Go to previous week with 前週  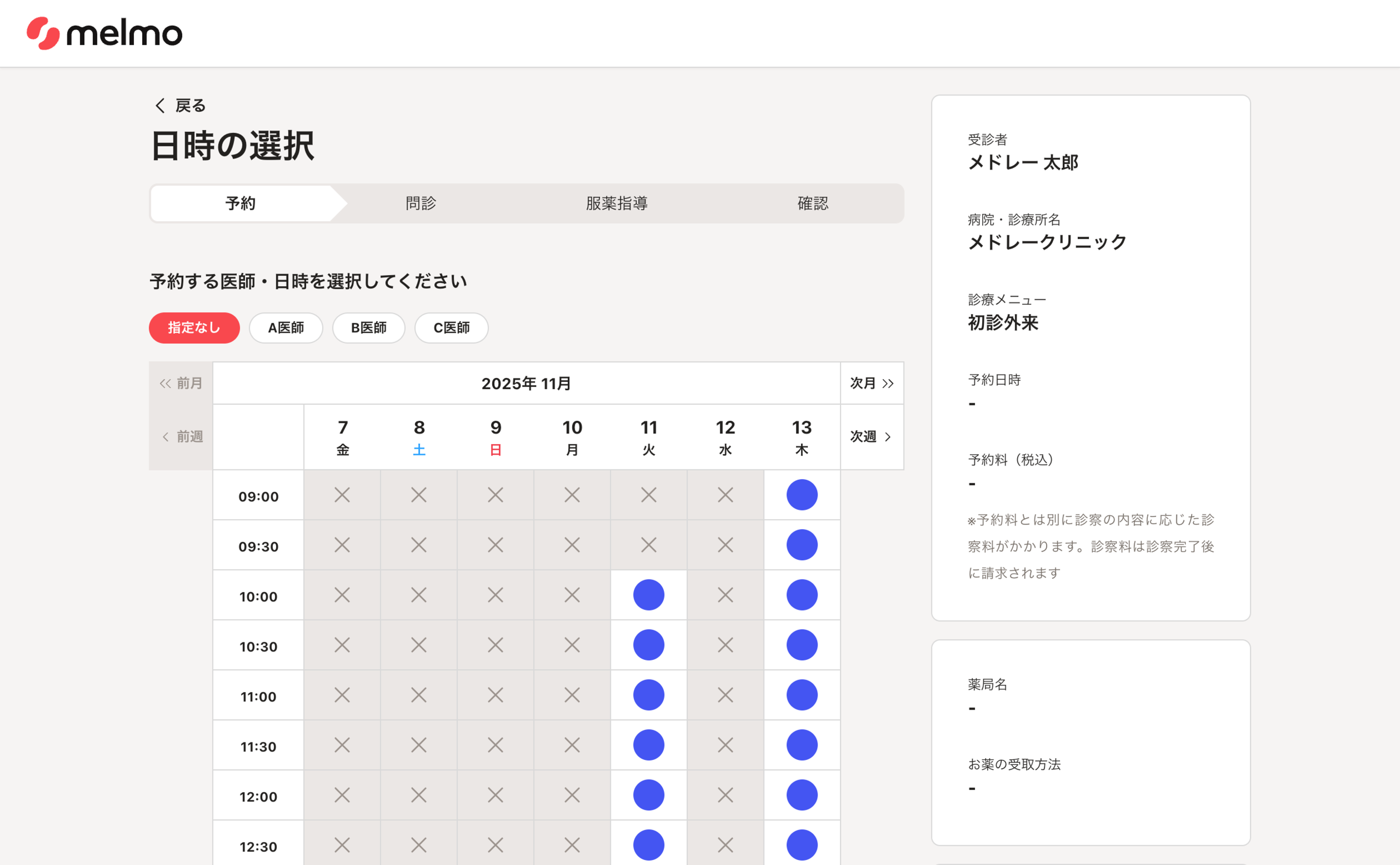pos(182,437)
